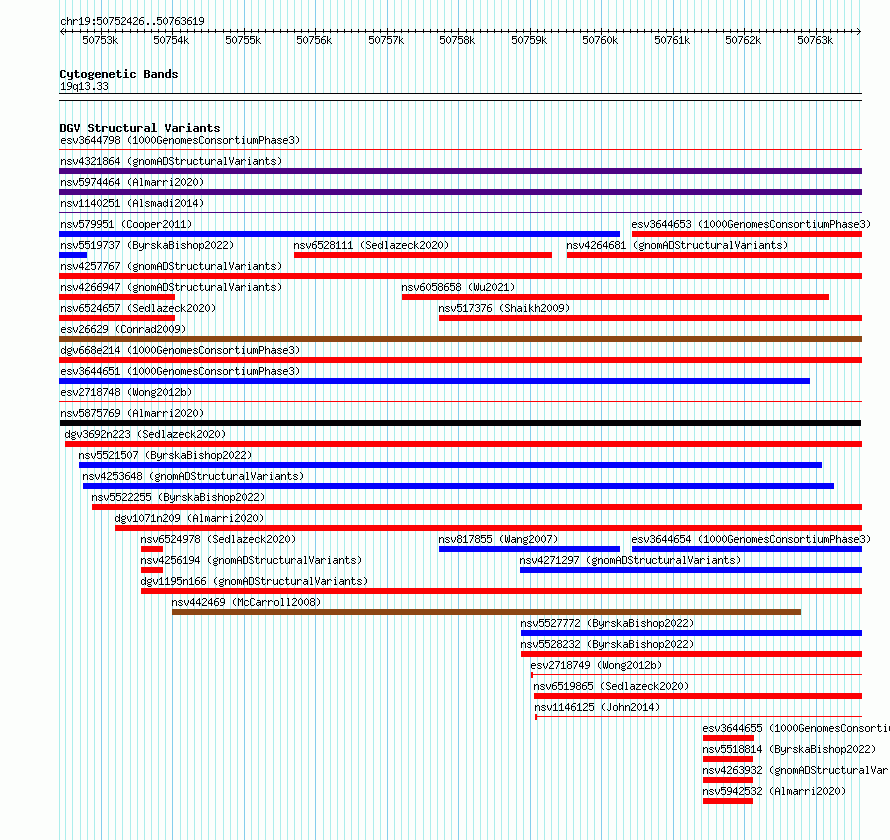Click the 50763k ruler tick label
The height and width of the screenshot is (840, 890).
pos(815,40)
